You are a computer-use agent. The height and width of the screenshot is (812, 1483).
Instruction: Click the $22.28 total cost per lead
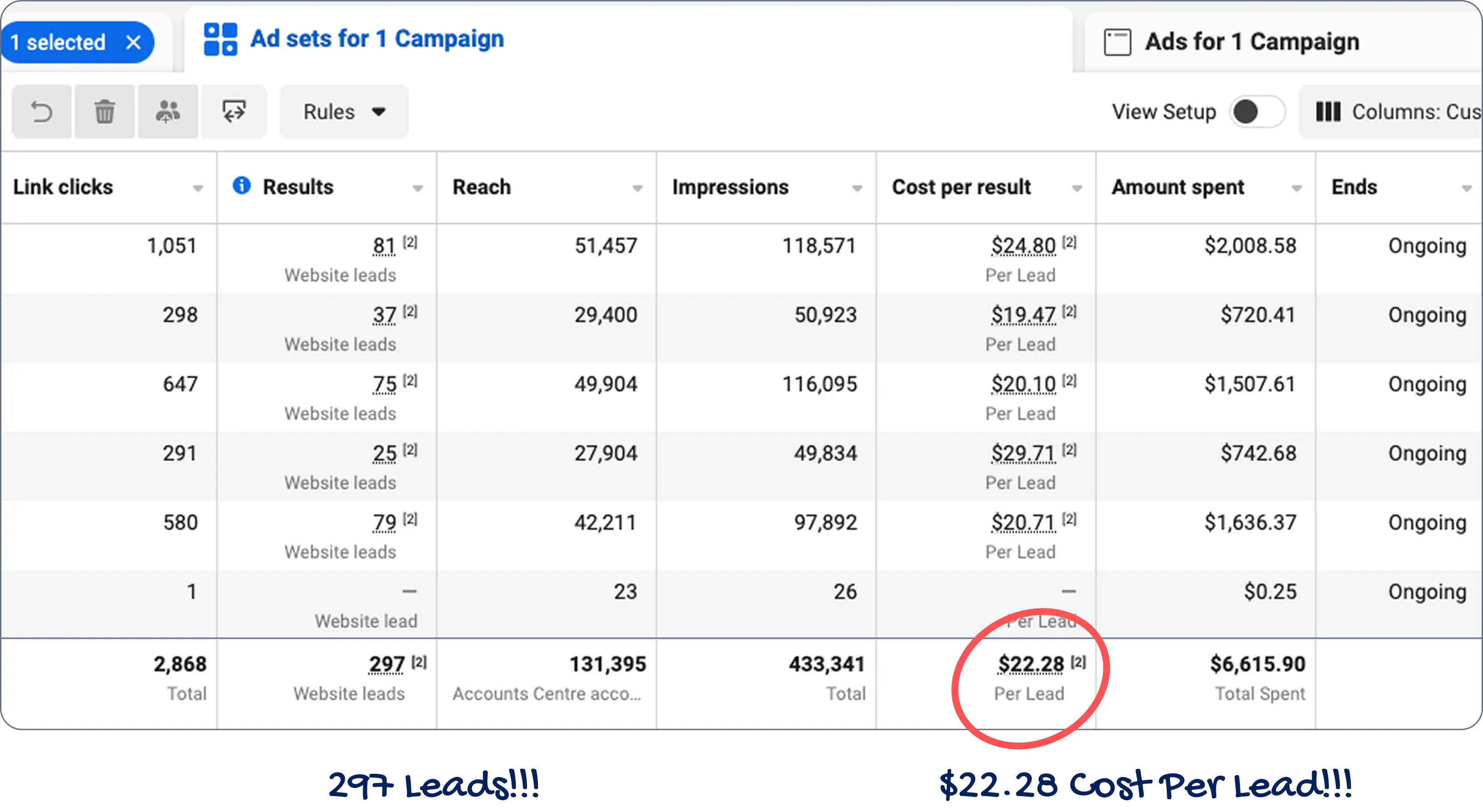pyautogui.click(x=1030, y=664)
